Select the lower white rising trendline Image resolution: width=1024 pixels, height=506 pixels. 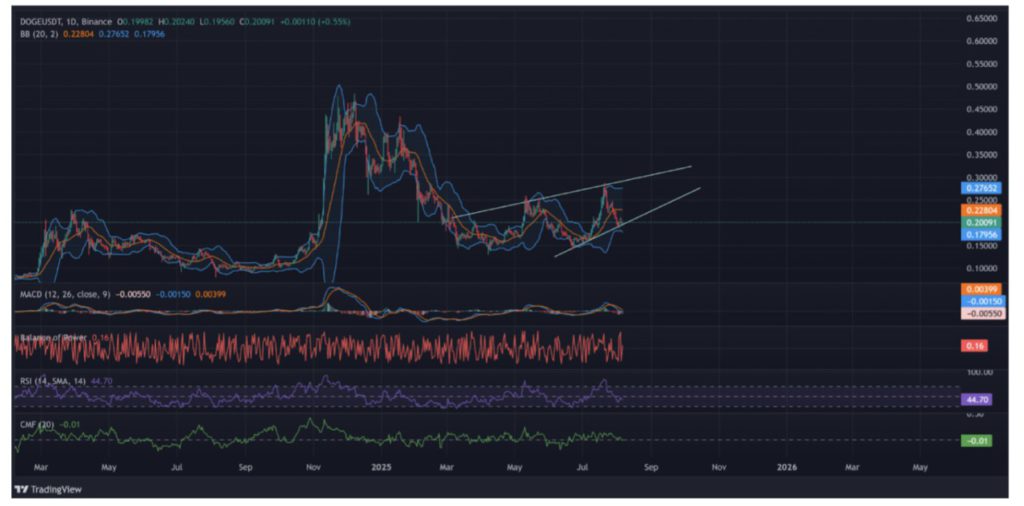(x=630, y=220)
